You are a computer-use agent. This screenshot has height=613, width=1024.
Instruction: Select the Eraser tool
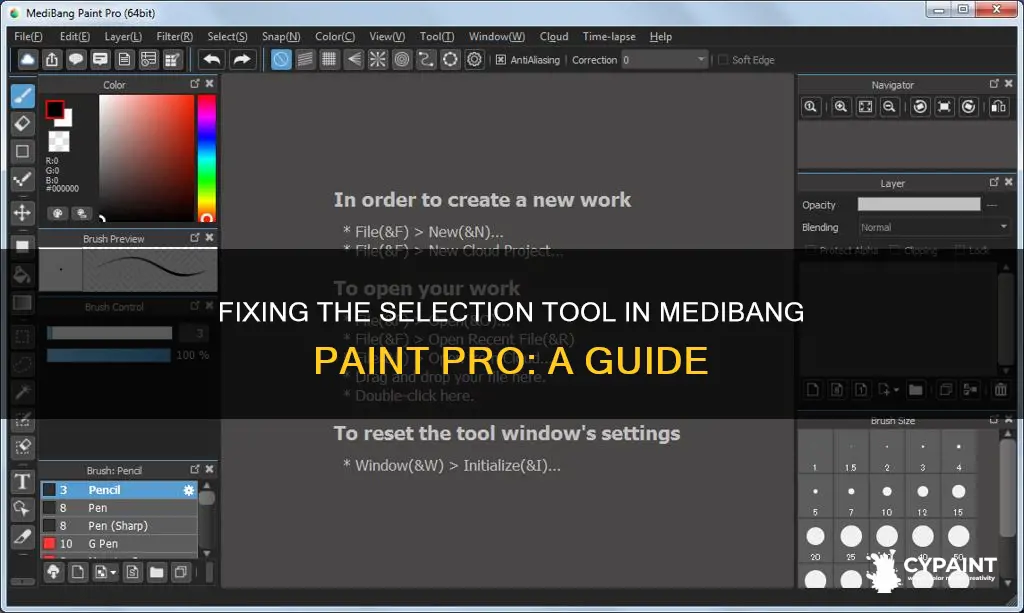point(22,123)
